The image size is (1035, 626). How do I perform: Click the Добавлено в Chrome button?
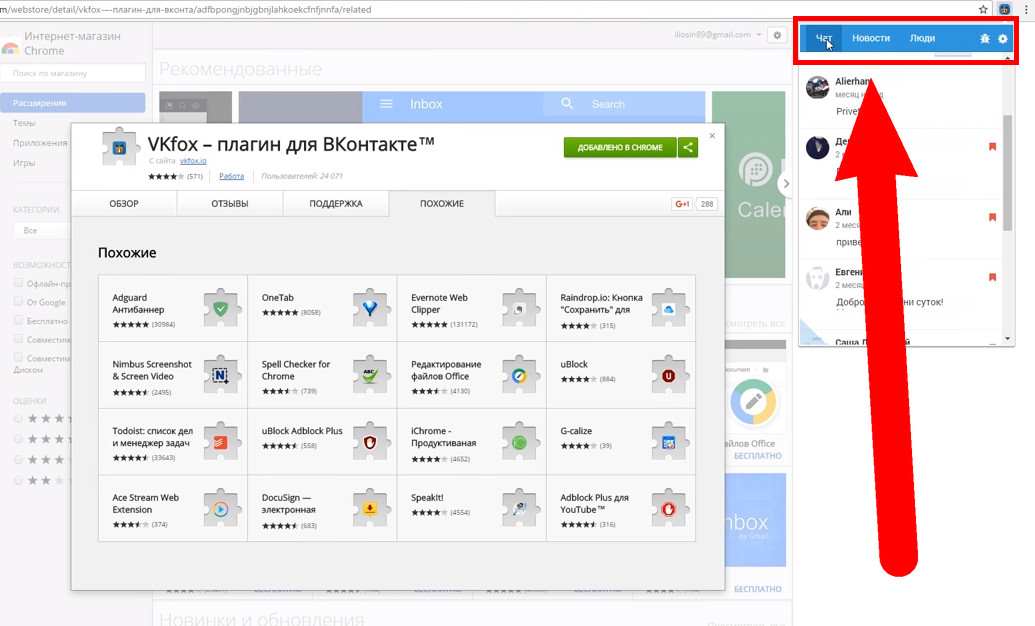619,148
